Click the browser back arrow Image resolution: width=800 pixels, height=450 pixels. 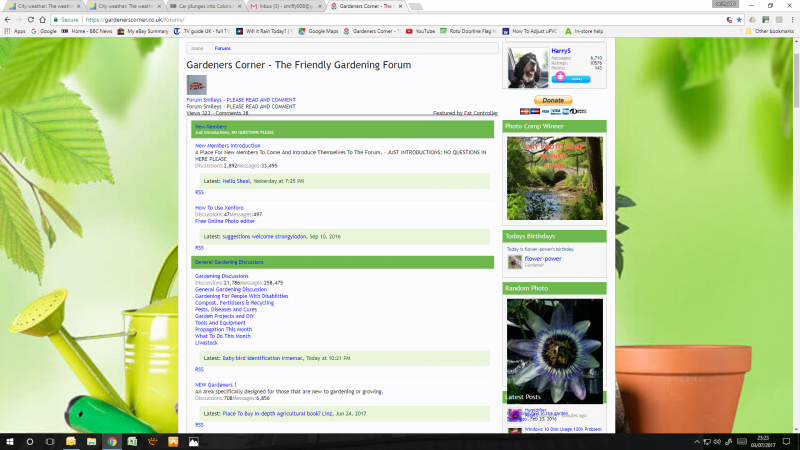(x=7, y=19)
